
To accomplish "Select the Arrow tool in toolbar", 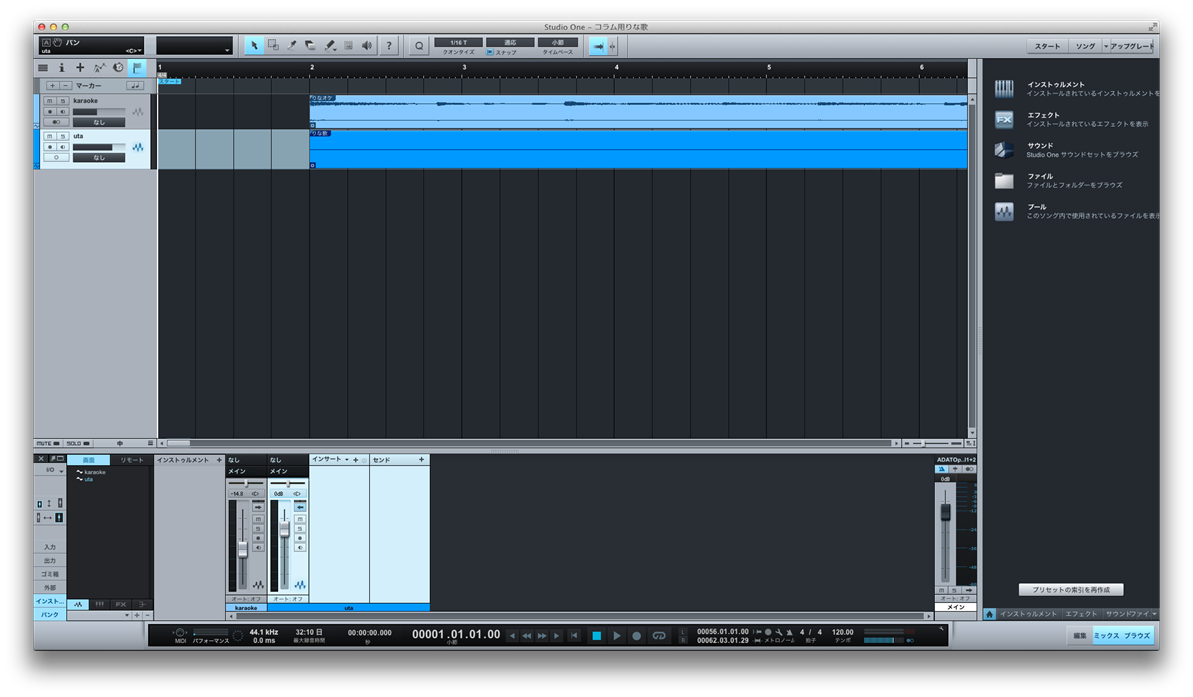I will [x=254, y=46].
